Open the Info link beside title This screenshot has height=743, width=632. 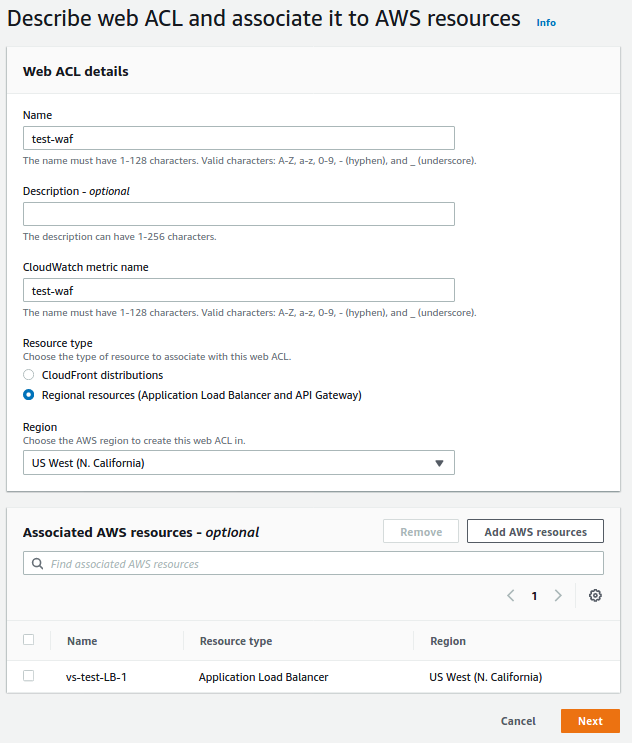pyautogui.click(x=546, y=22)
